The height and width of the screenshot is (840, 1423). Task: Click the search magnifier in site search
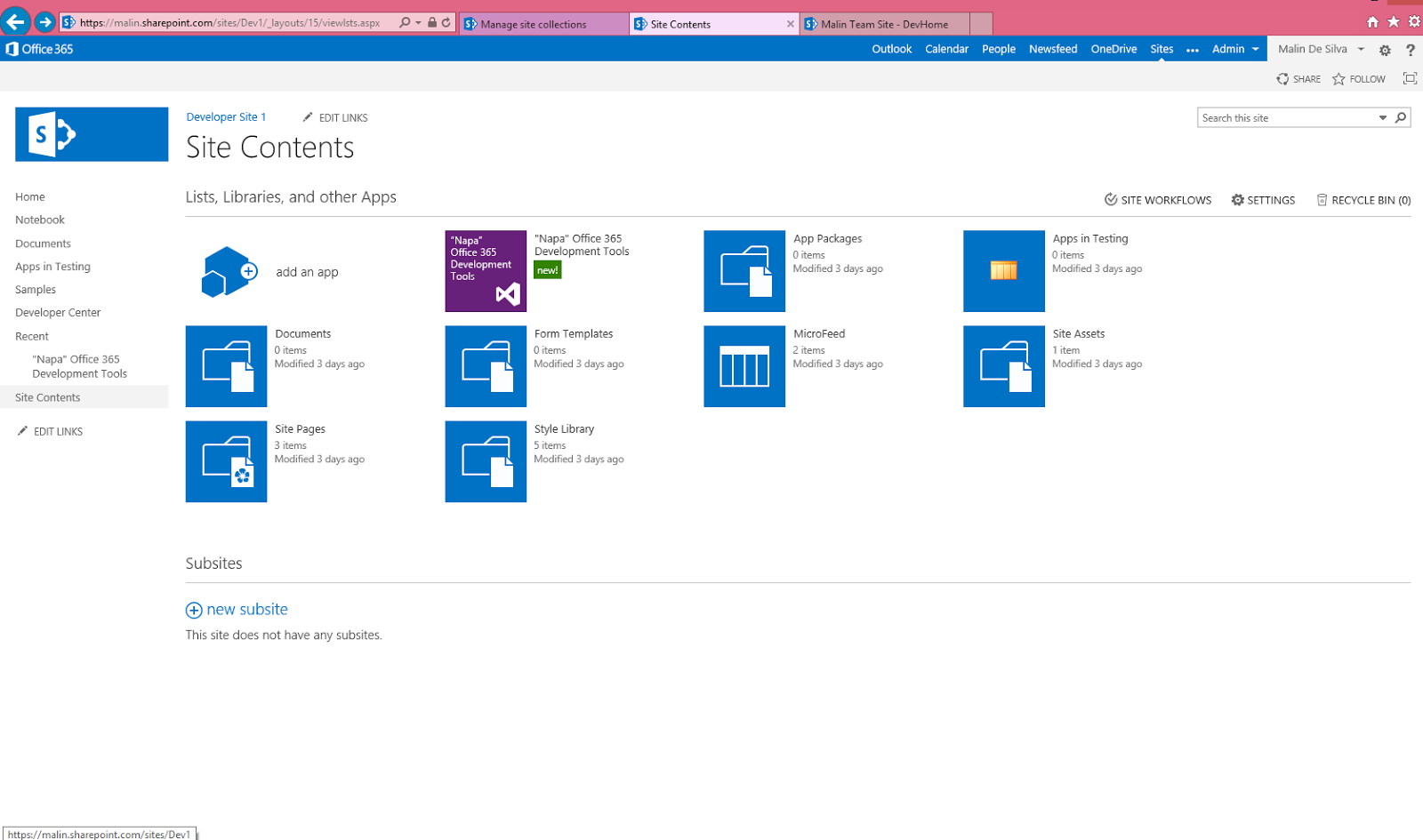[x=1401, y=117]
